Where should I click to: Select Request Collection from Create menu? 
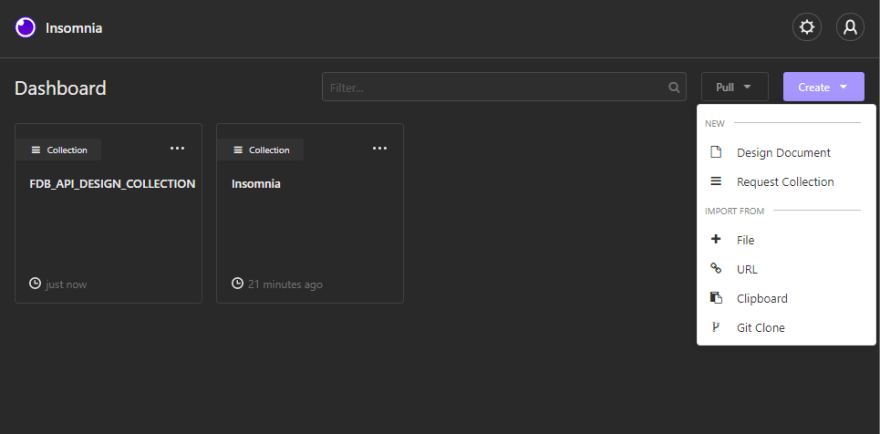[x=786, y=182]
